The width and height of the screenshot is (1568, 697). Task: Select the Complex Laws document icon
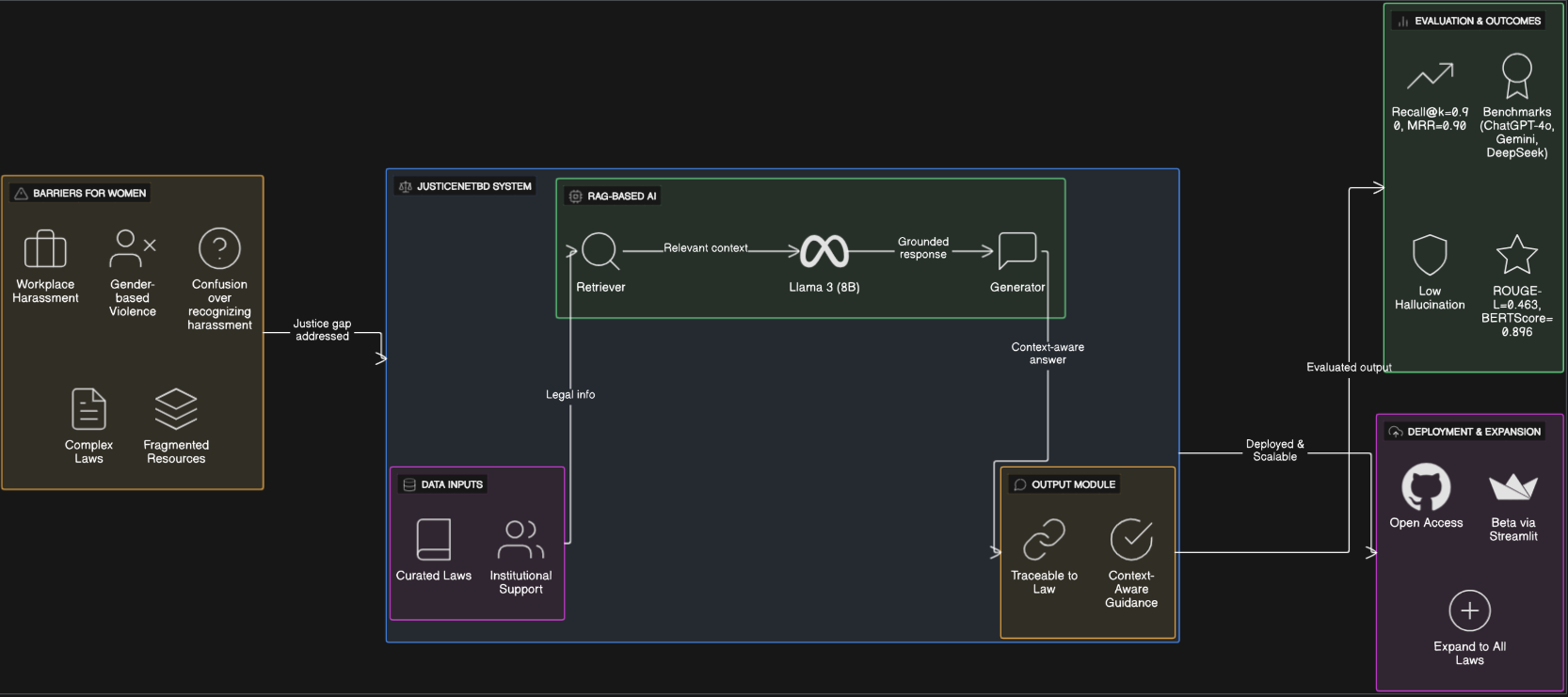click(x=88, y=409)
